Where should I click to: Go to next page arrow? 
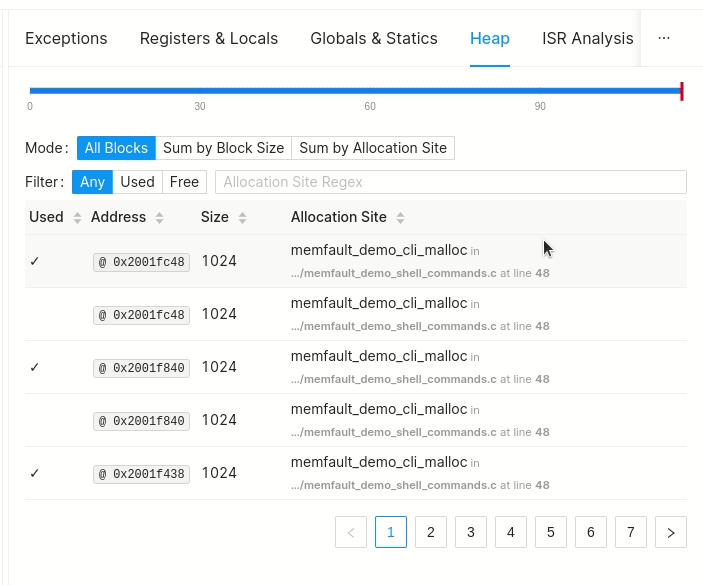tap(670, 533)
